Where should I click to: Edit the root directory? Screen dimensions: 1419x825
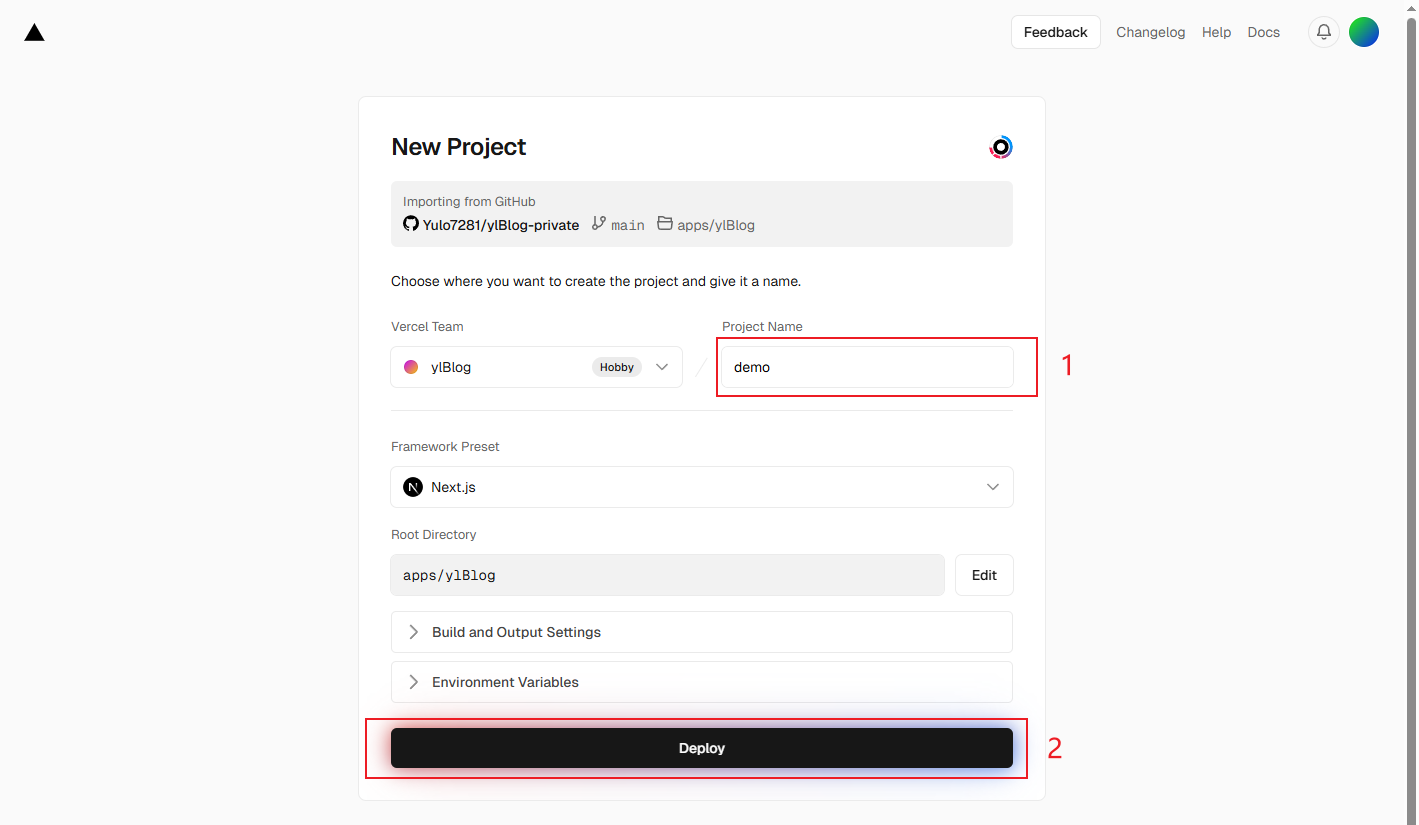[983, 575]
